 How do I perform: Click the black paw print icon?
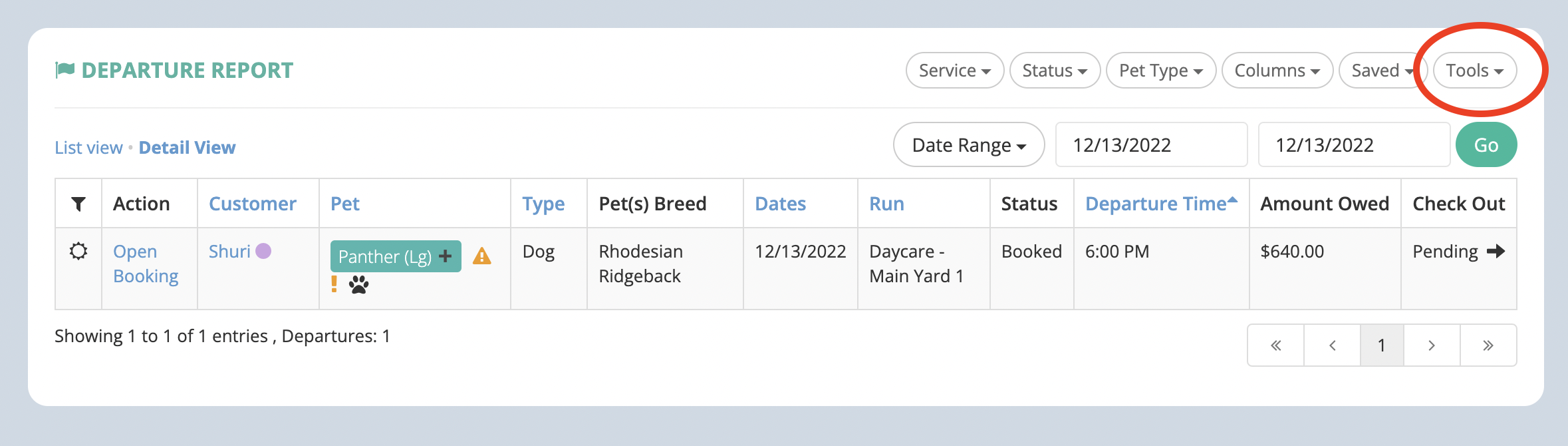point(359,285)
